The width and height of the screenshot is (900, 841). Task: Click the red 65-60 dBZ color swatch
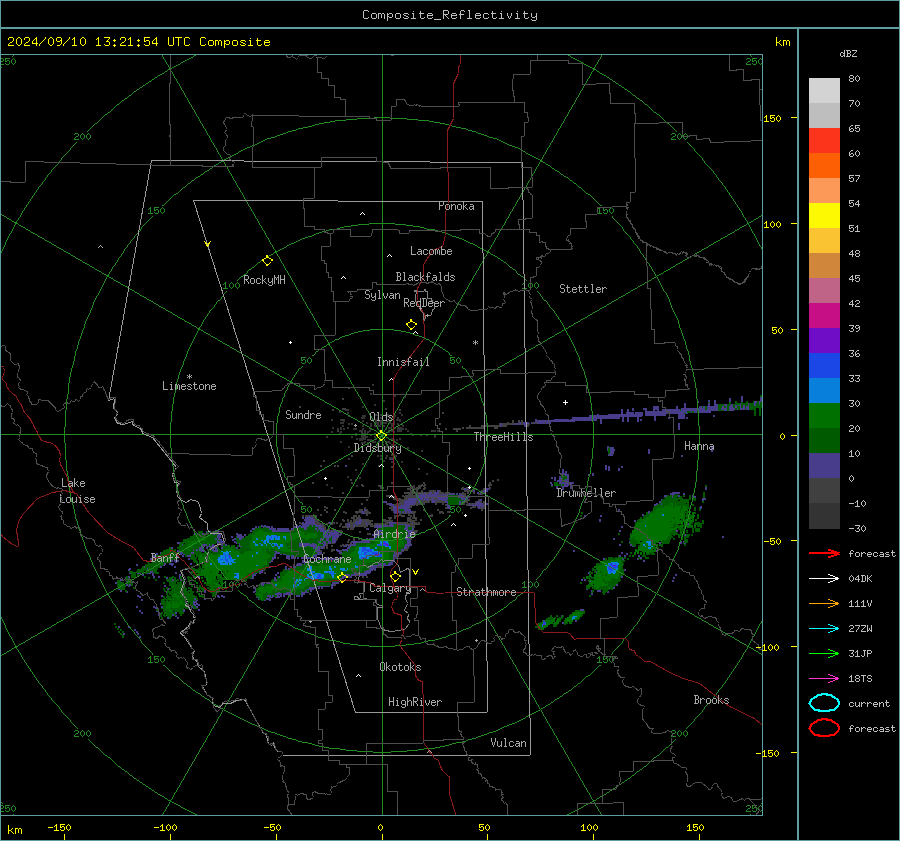[x=824, y=141]
